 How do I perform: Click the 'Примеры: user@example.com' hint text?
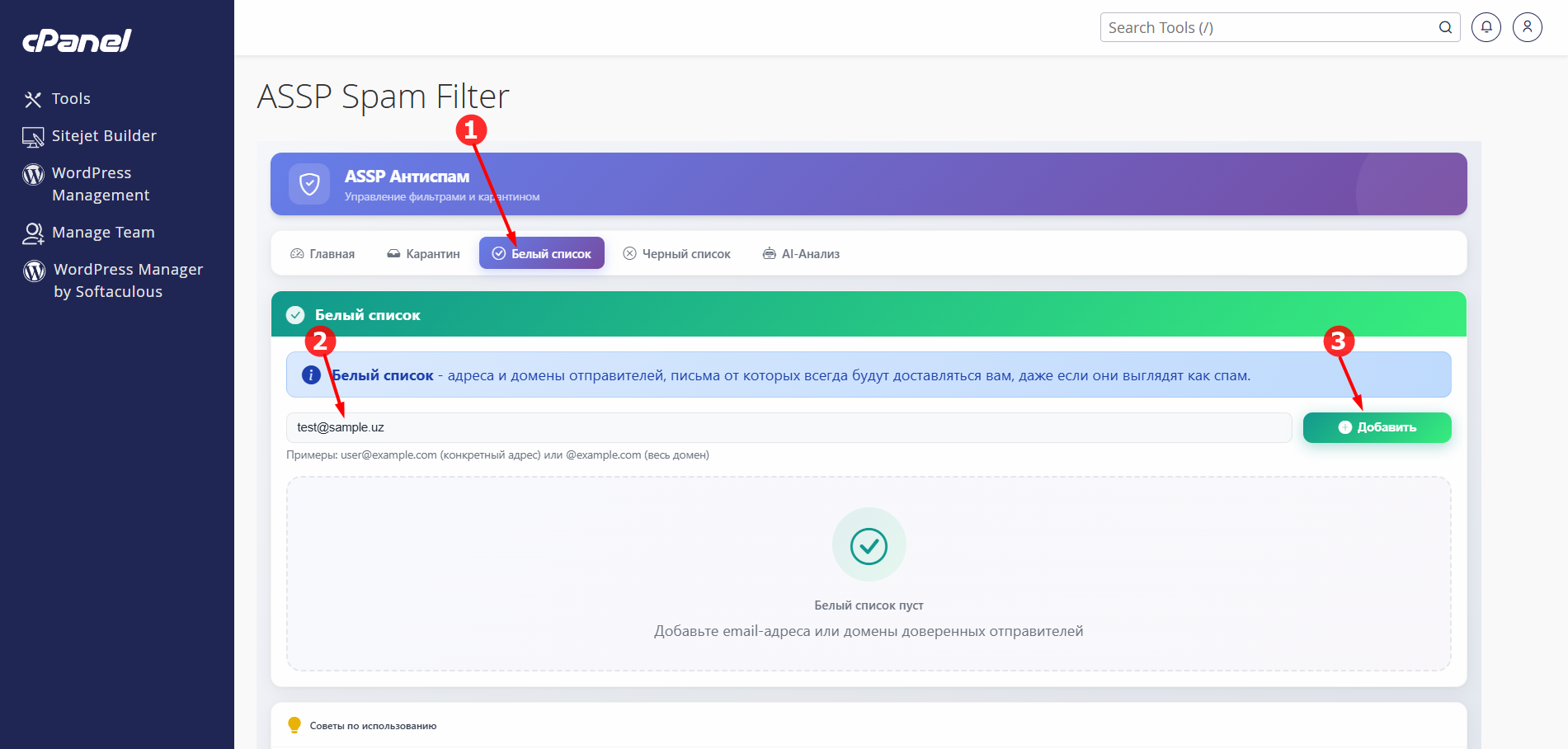(497, 455)
